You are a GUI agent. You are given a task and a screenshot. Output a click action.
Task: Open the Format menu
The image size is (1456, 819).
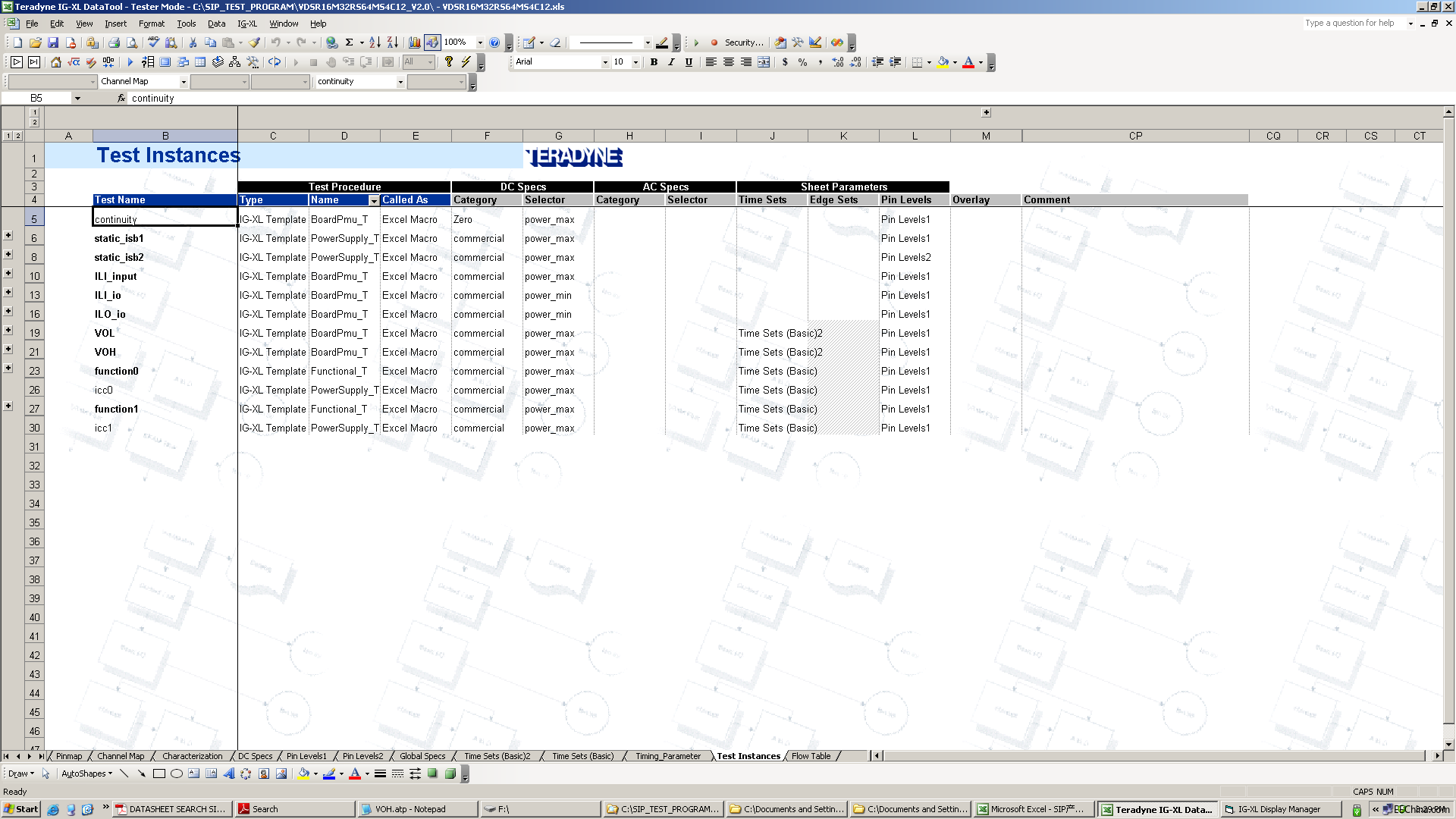point(152,24)
